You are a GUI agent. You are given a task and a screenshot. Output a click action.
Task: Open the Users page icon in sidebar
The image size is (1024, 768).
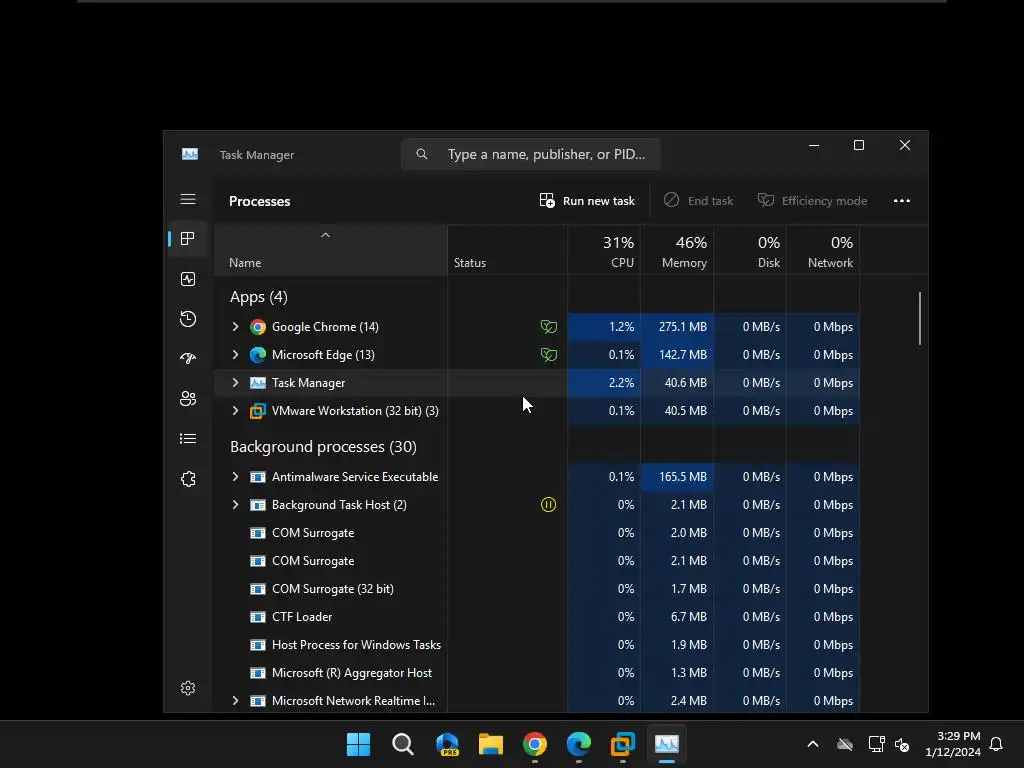tap(188, 398)
